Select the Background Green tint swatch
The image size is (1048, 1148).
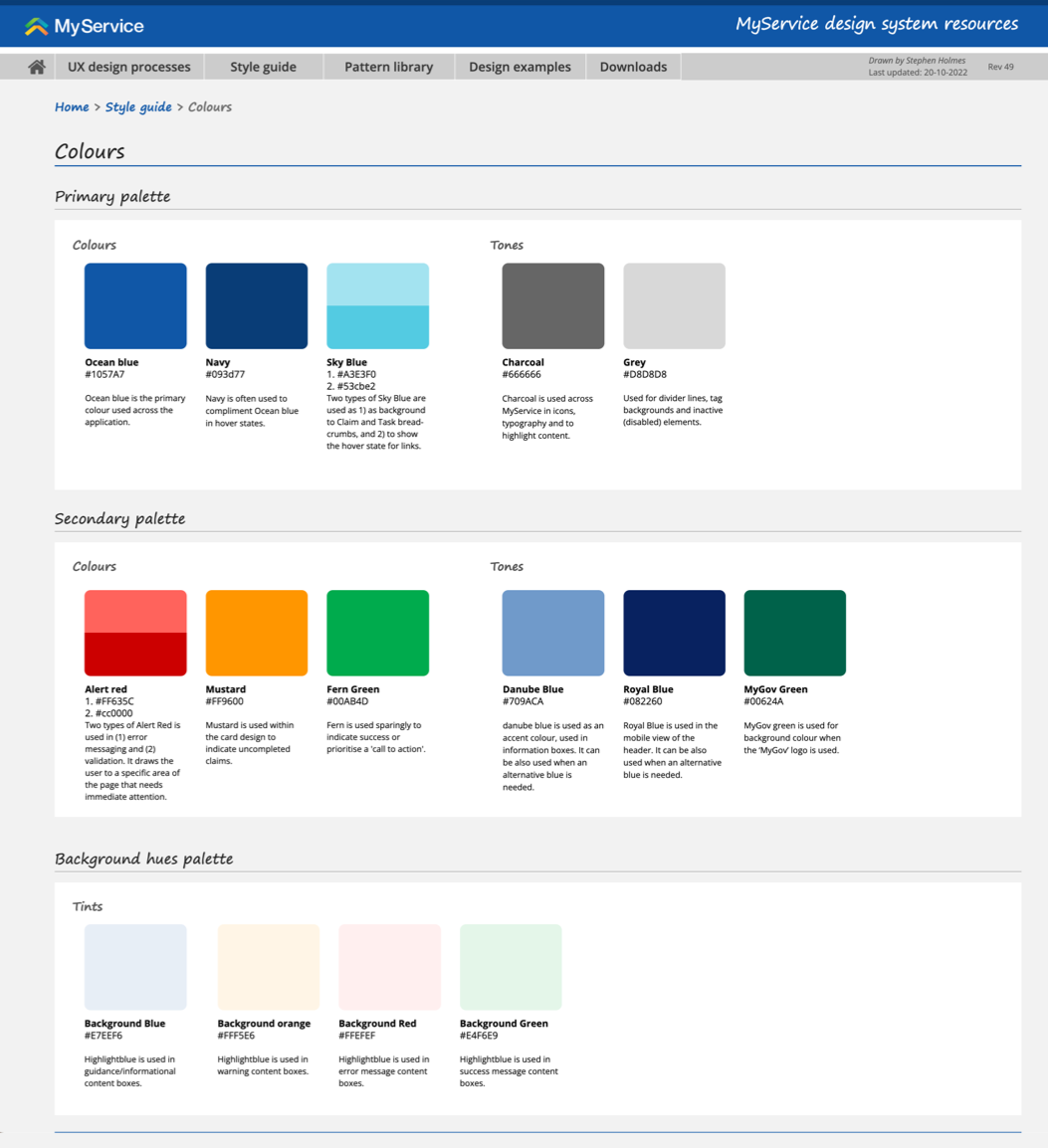[x=511, y=967]
